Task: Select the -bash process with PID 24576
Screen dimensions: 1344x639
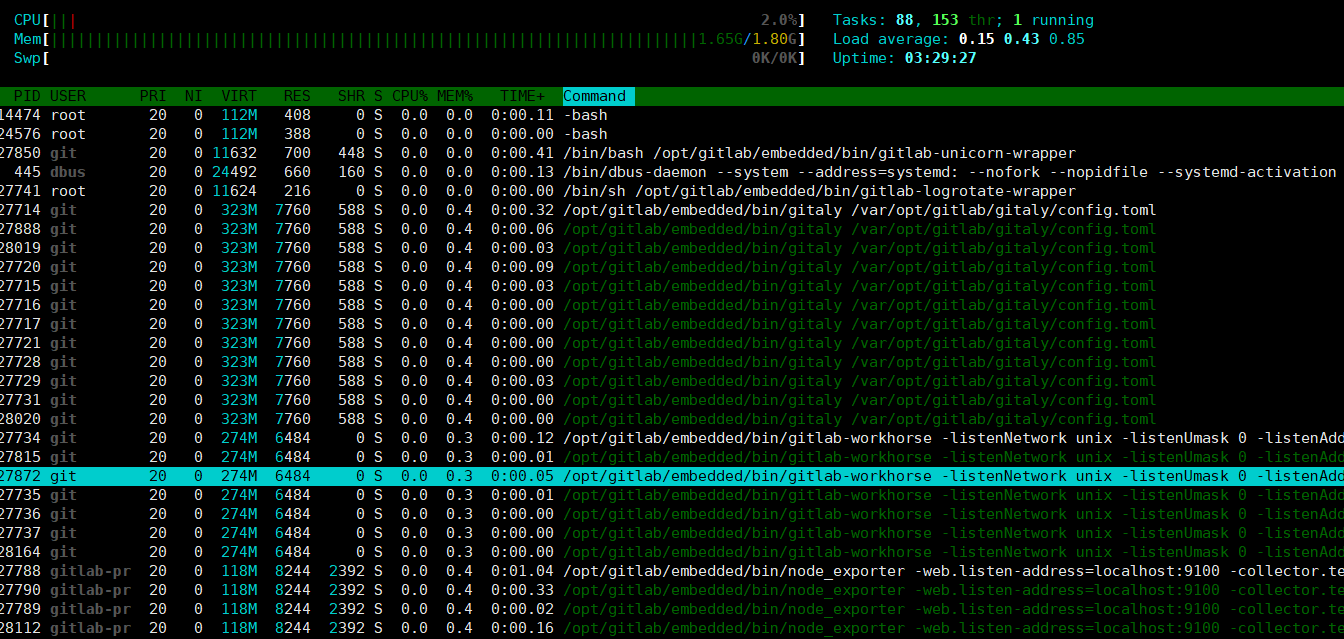Action: click(672, 134)
